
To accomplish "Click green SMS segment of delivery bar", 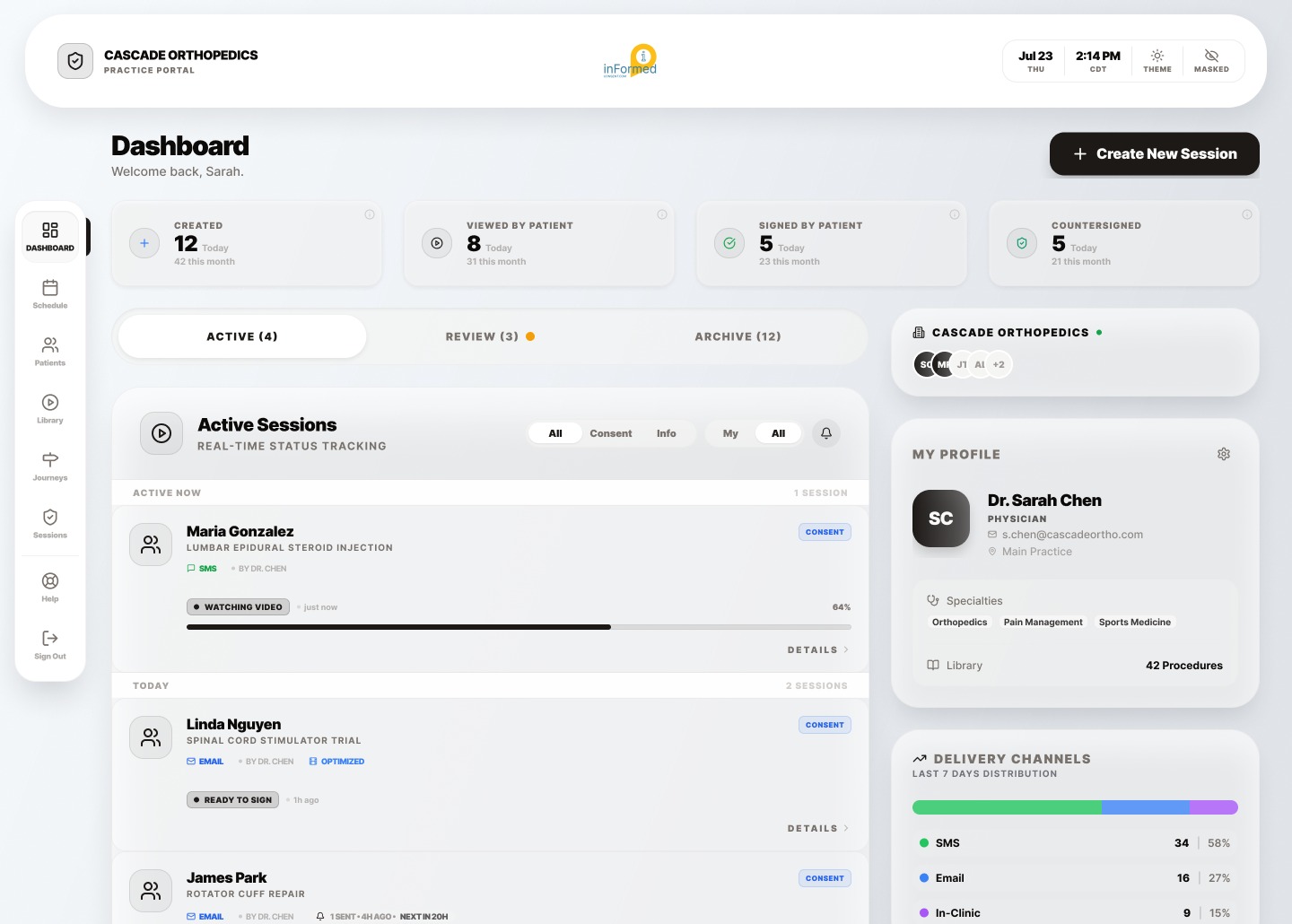I will 1007,807.
